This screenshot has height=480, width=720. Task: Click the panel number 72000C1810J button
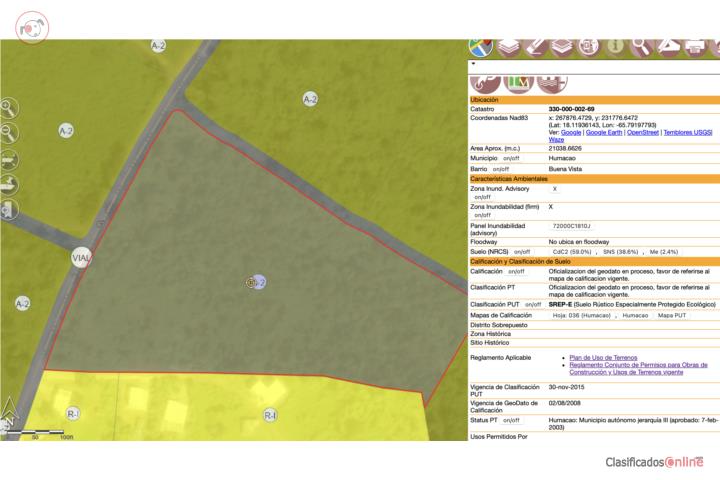tap(571, 226)
